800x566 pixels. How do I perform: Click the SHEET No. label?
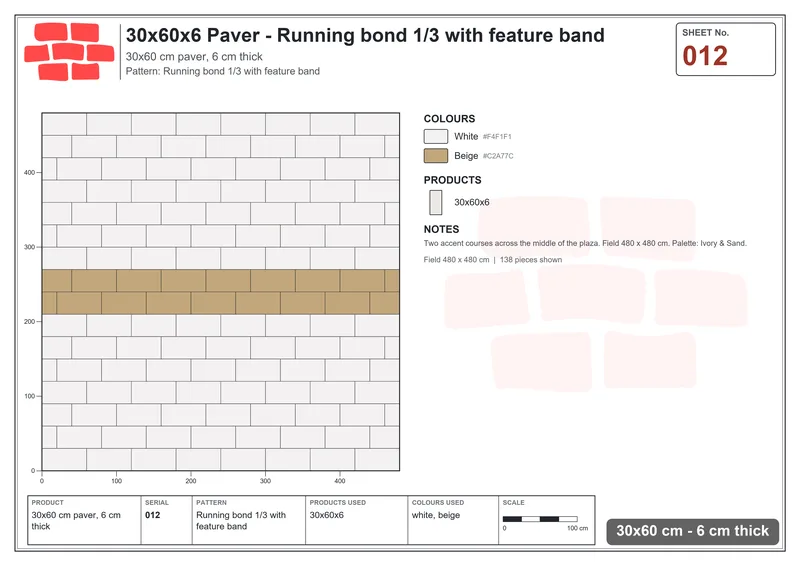pos(706,33)
